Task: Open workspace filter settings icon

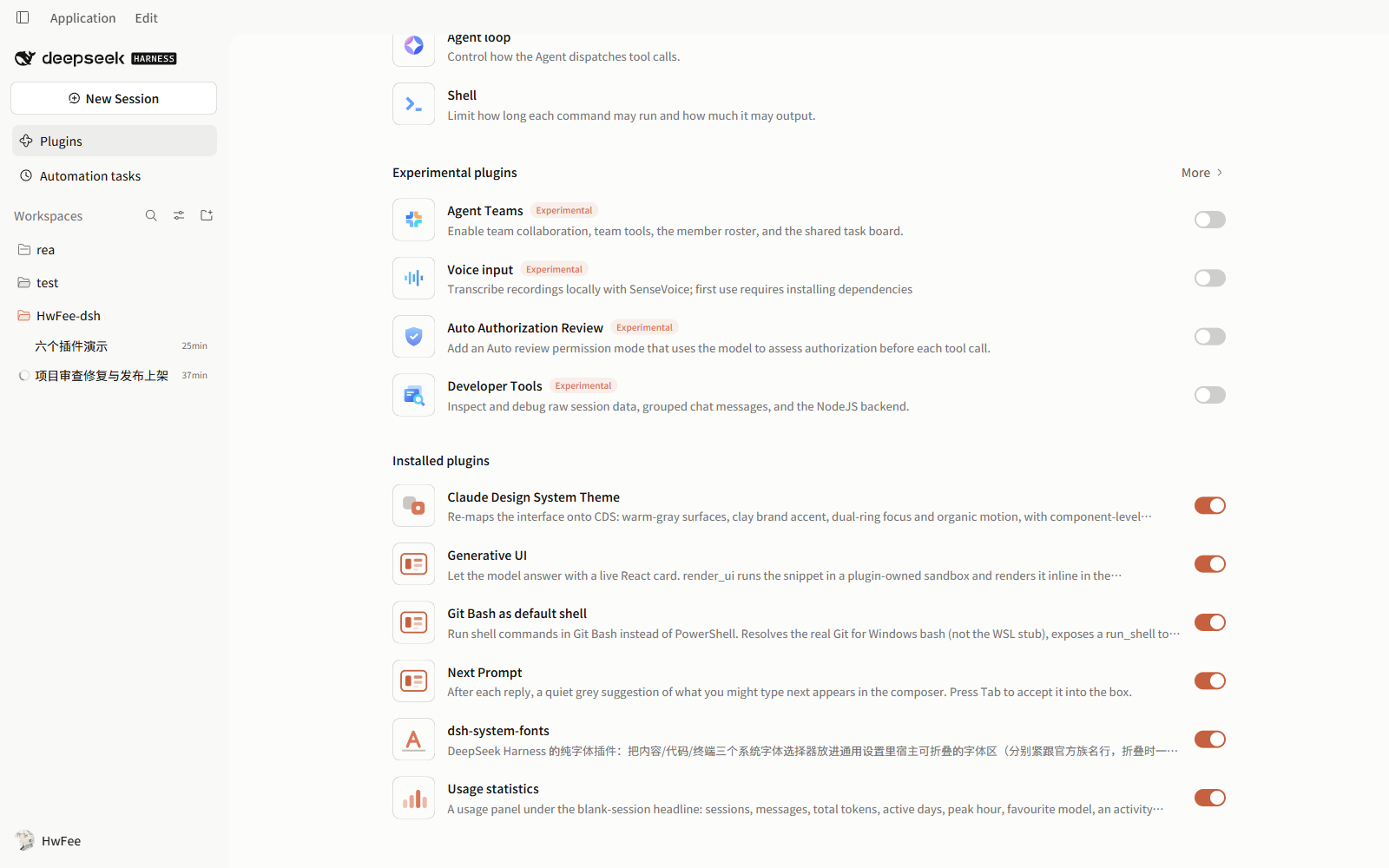Action: (179, 215)
